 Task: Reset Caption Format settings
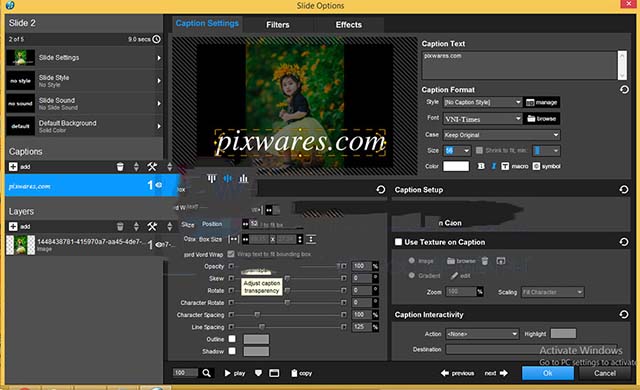coord(624,89)
